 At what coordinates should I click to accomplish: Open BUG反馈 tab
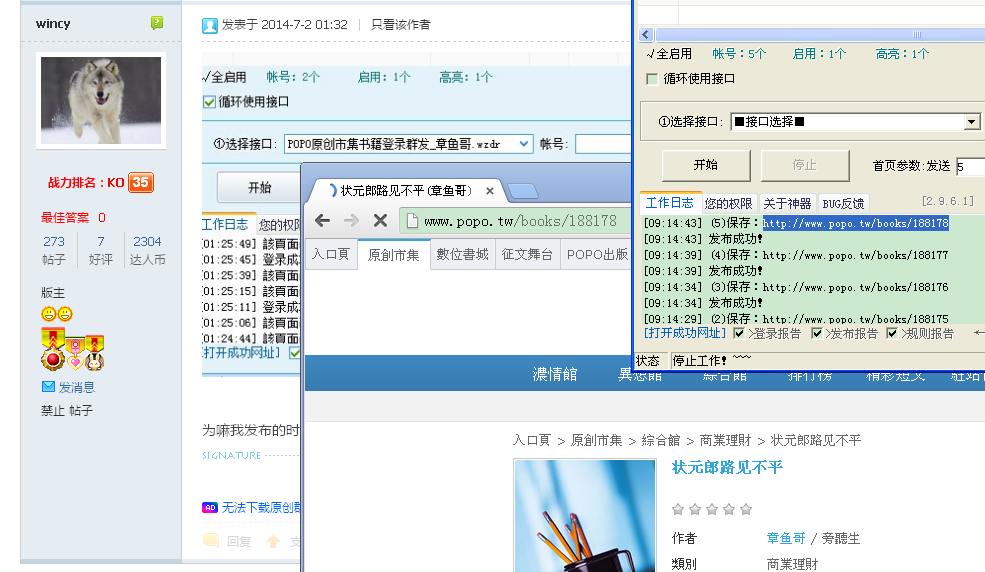843,203
